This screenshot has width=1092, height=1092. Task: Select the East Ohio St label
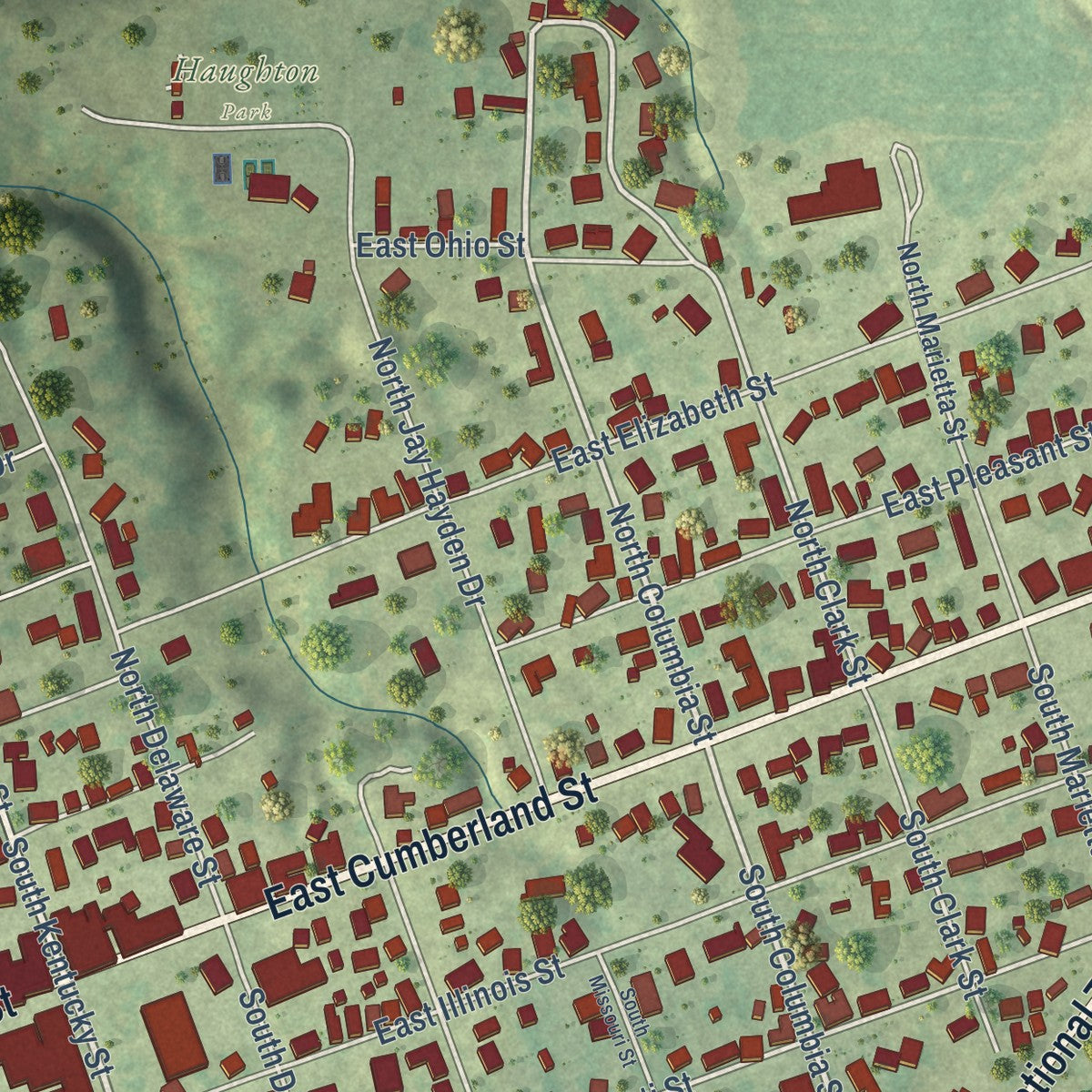441,246
